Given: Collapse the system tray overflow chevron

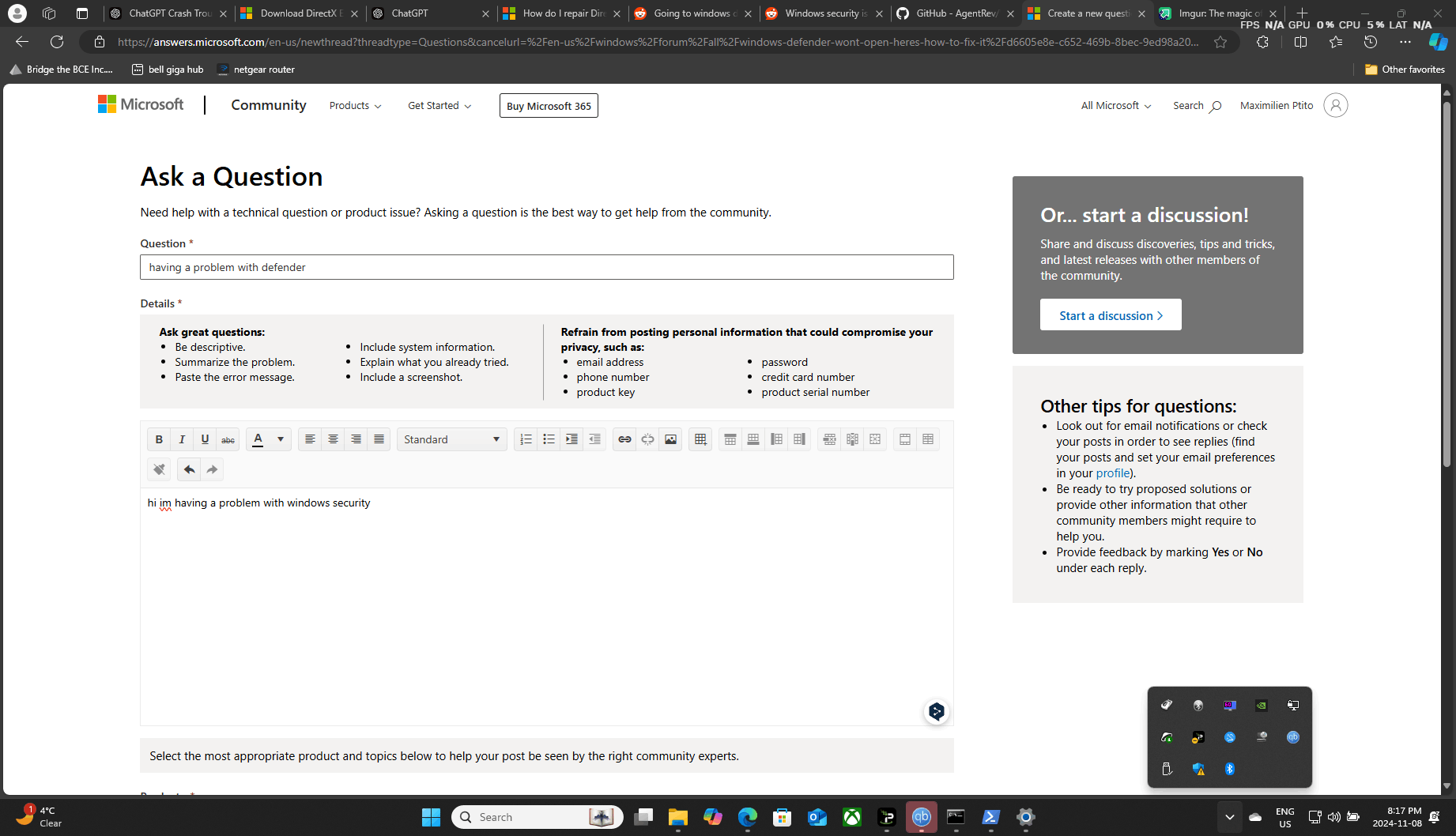Looking at the screenshot, I should point(1229,817).
